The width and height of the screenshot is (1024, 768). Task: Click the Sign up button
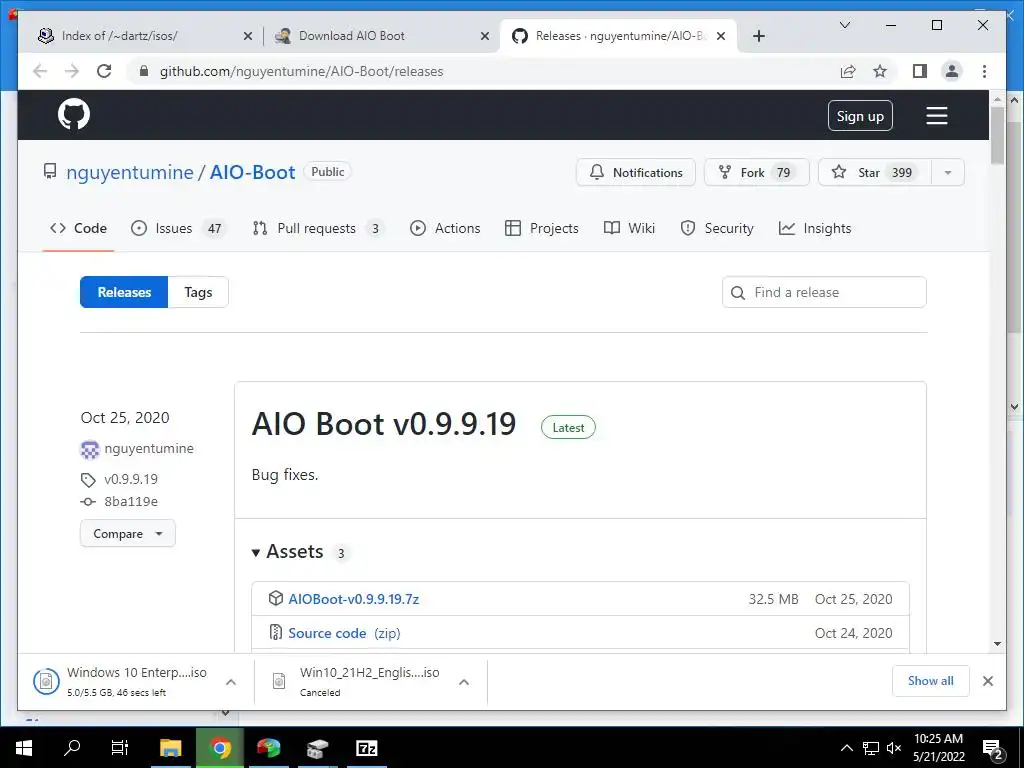[x=860, y=116]
